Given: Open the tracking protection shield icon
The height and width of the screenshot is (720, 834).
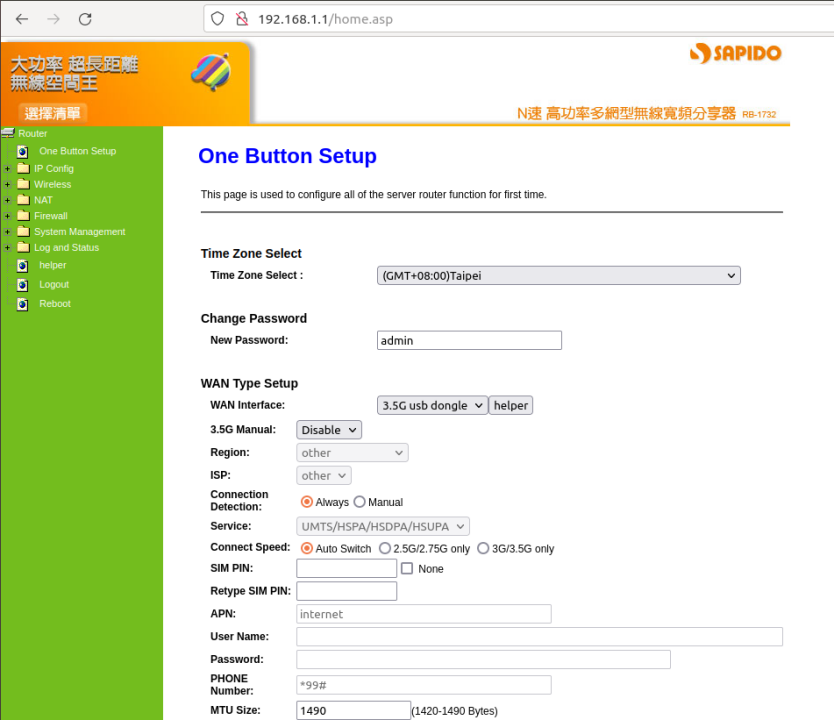Looking at the screenshot, I should tap(218, 19).
